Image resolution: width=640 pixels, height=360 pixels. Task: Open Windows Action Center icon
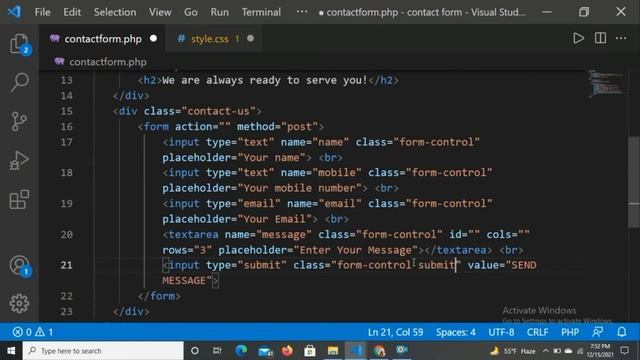coord(624,351)
